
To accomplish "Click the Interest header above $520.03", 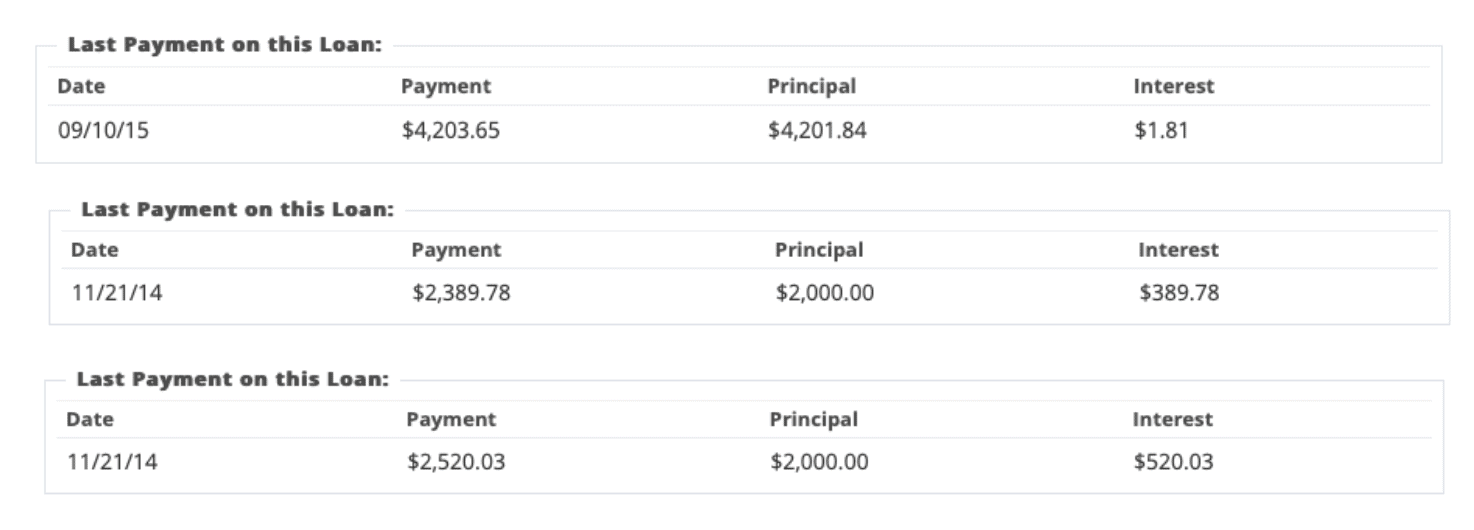I will [1172, 420].
